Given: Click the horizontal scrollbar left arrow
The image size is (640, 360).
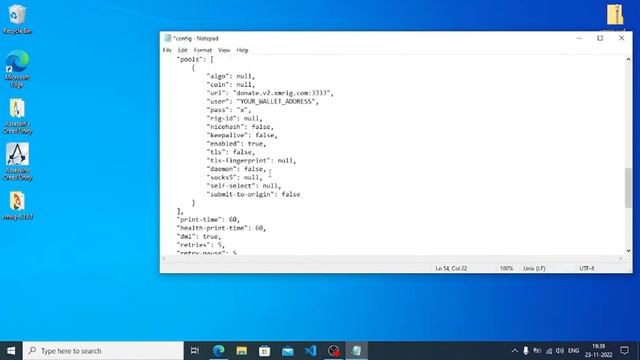Looking at the screenshot, I should click(164, 258).
